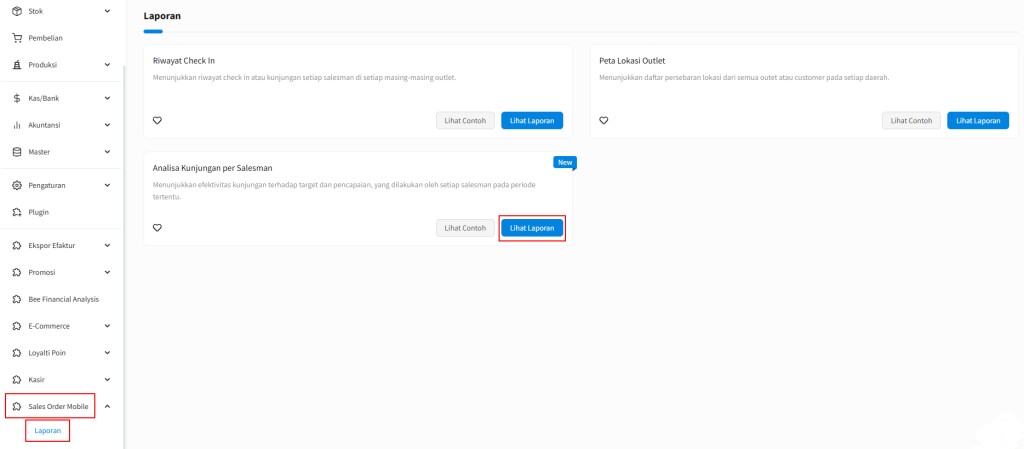The width and height of the screenshot is (1024, 449).
Task: Click the Stok box icon in sidebar
Action: 18,11
